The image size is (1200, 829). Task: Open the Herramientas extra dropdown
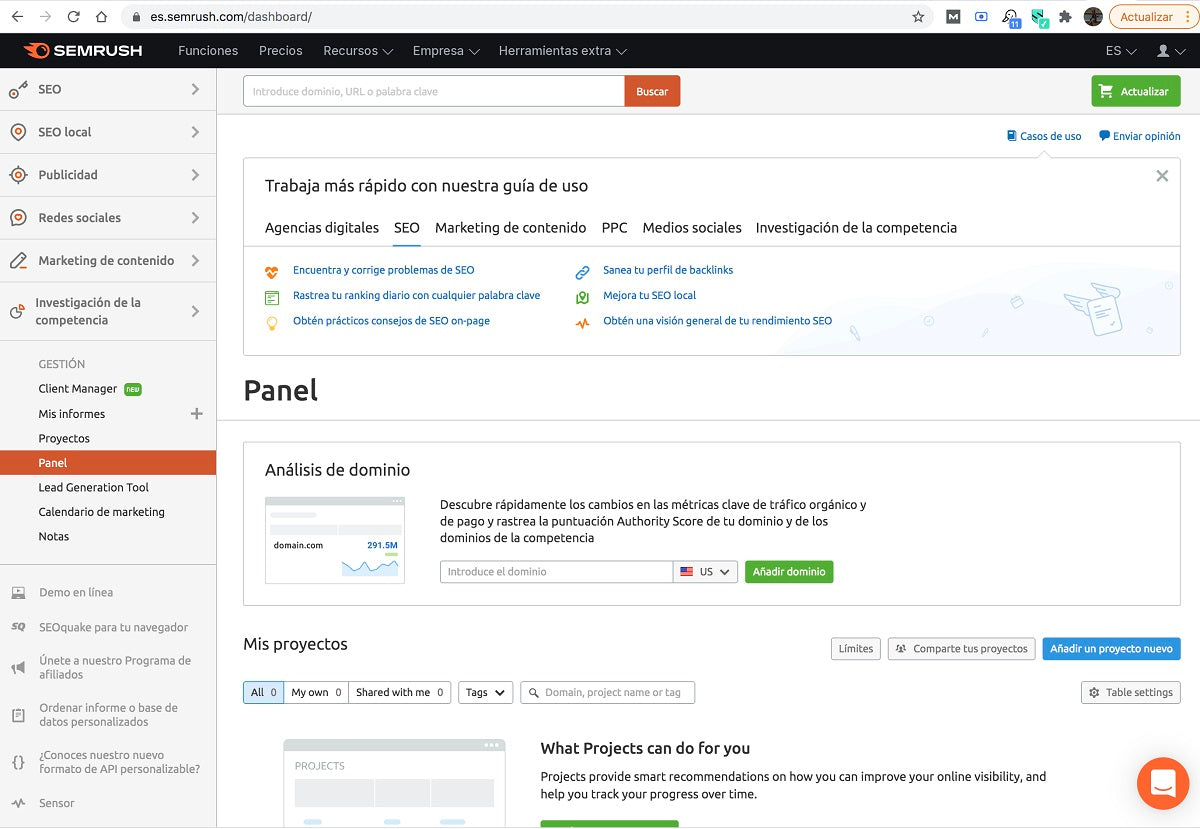(563, 51)
